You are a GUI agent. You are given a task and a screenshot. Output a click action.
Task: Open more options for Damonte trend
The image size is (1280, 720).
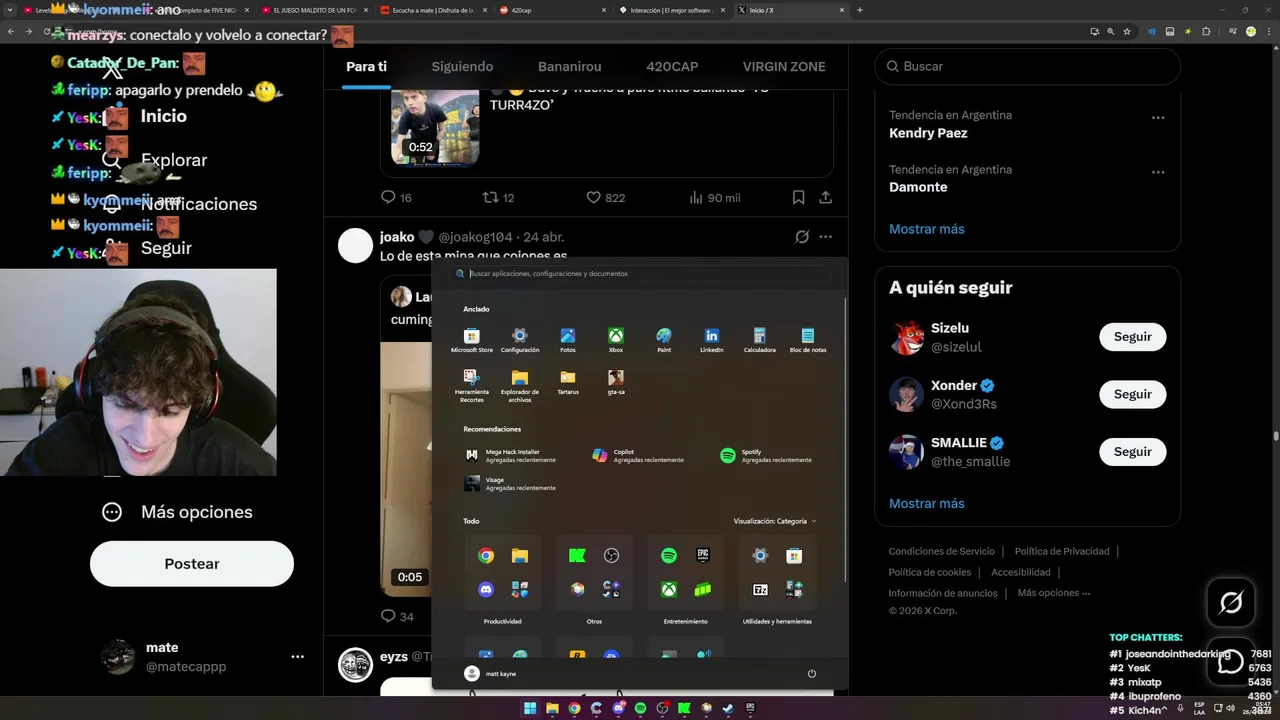tap(1158, 172)
